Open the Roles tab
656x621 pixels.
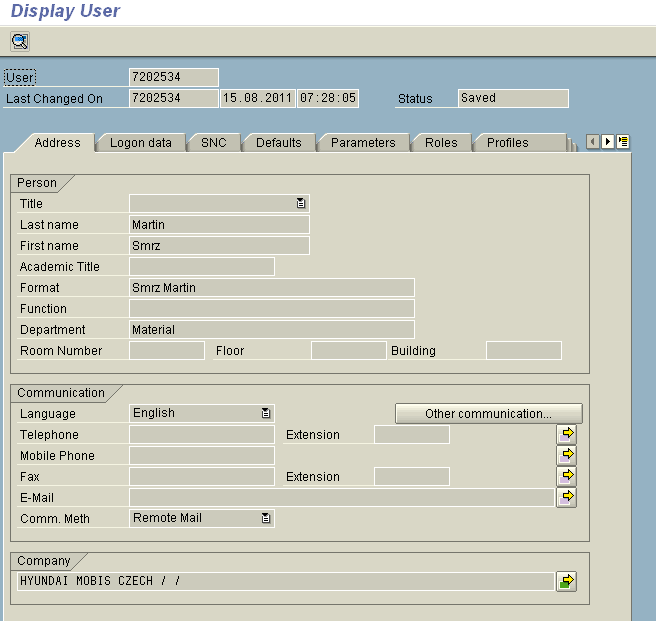pos(441,143)
